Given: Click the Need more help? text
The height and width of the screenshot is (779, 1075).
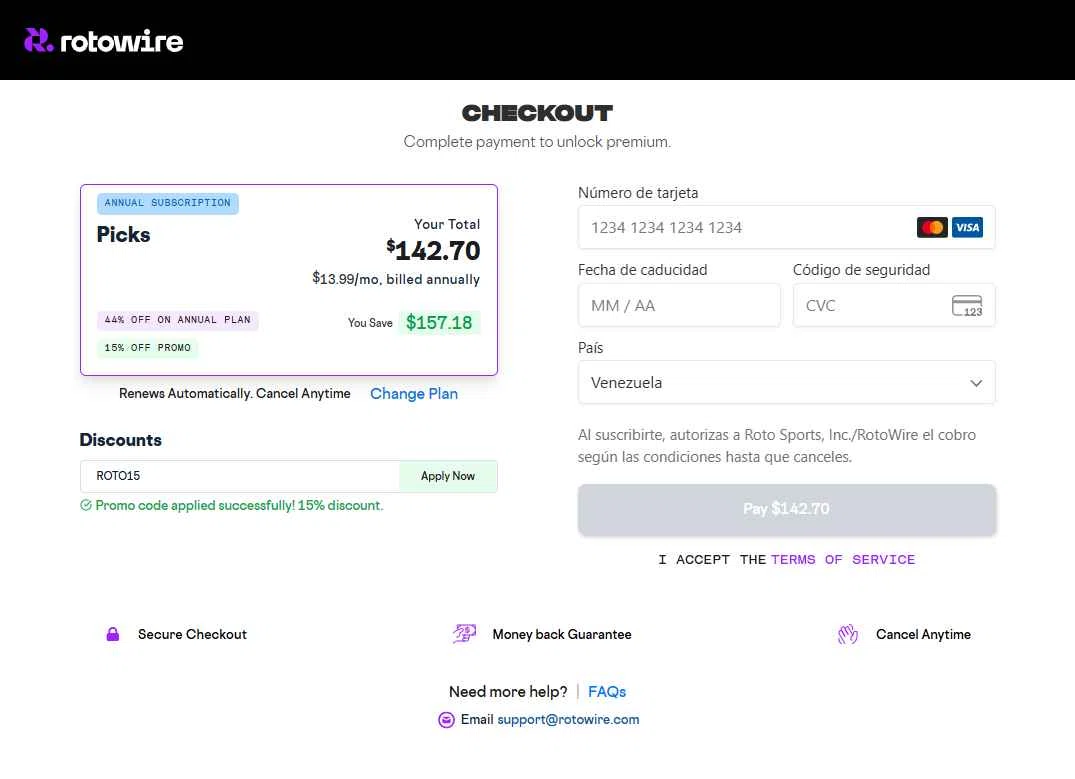Looking at the screenshot, I should pyautogui.click(x=508, y=692).
